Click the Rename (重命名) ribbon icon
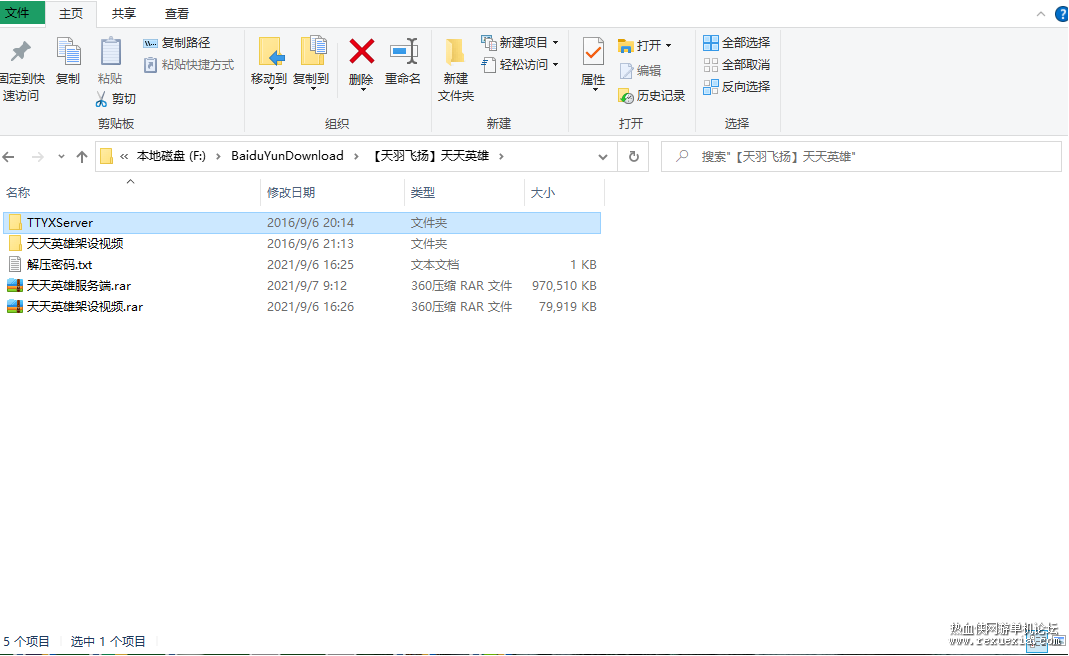The height and width of the screenshot is (656, 1069). [403, 52]
